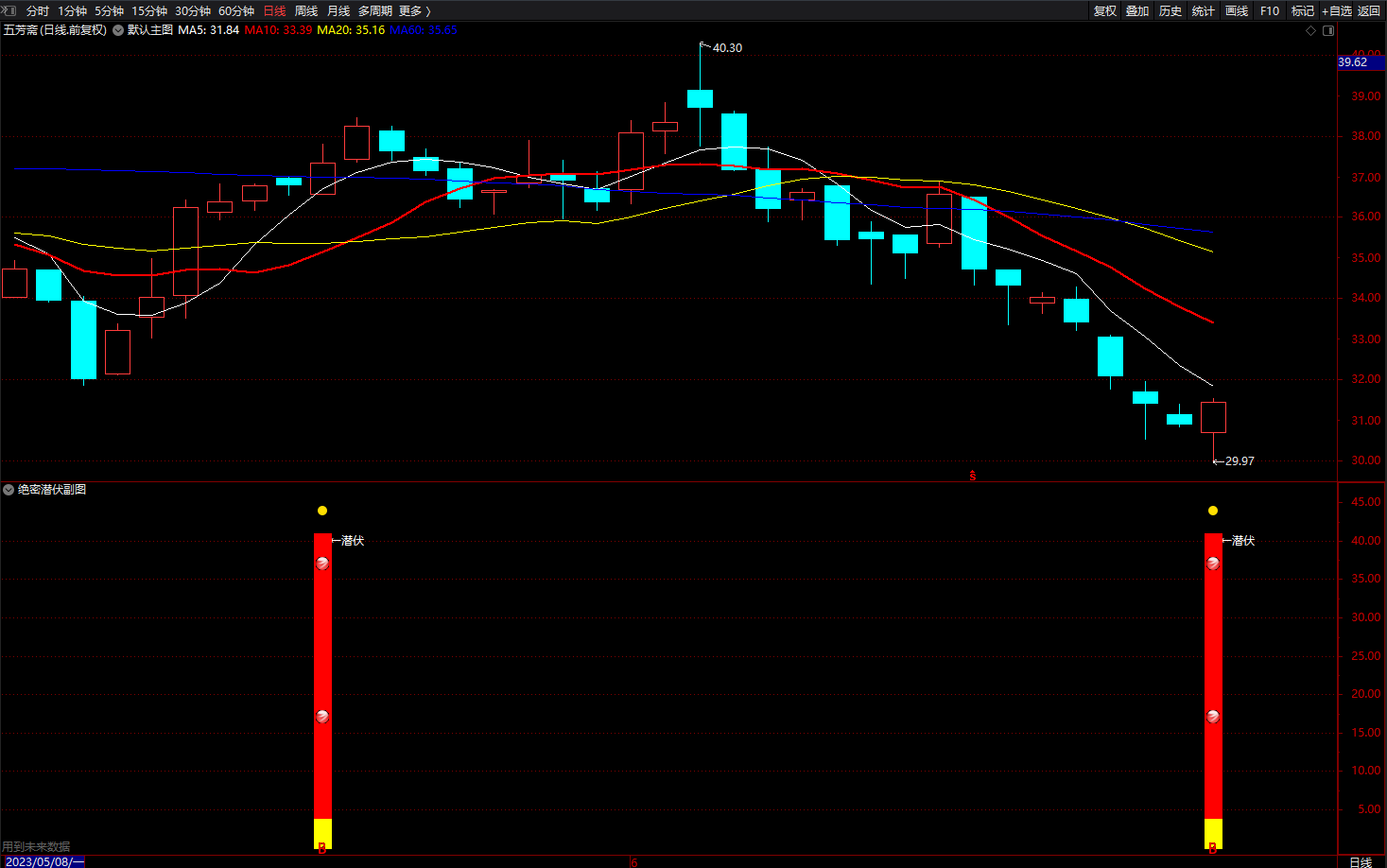Screen dimensions: 1387x868
Task: Click the 2023/05/08/一 date label
Action: pyautogui.click(x=43, y=861)
